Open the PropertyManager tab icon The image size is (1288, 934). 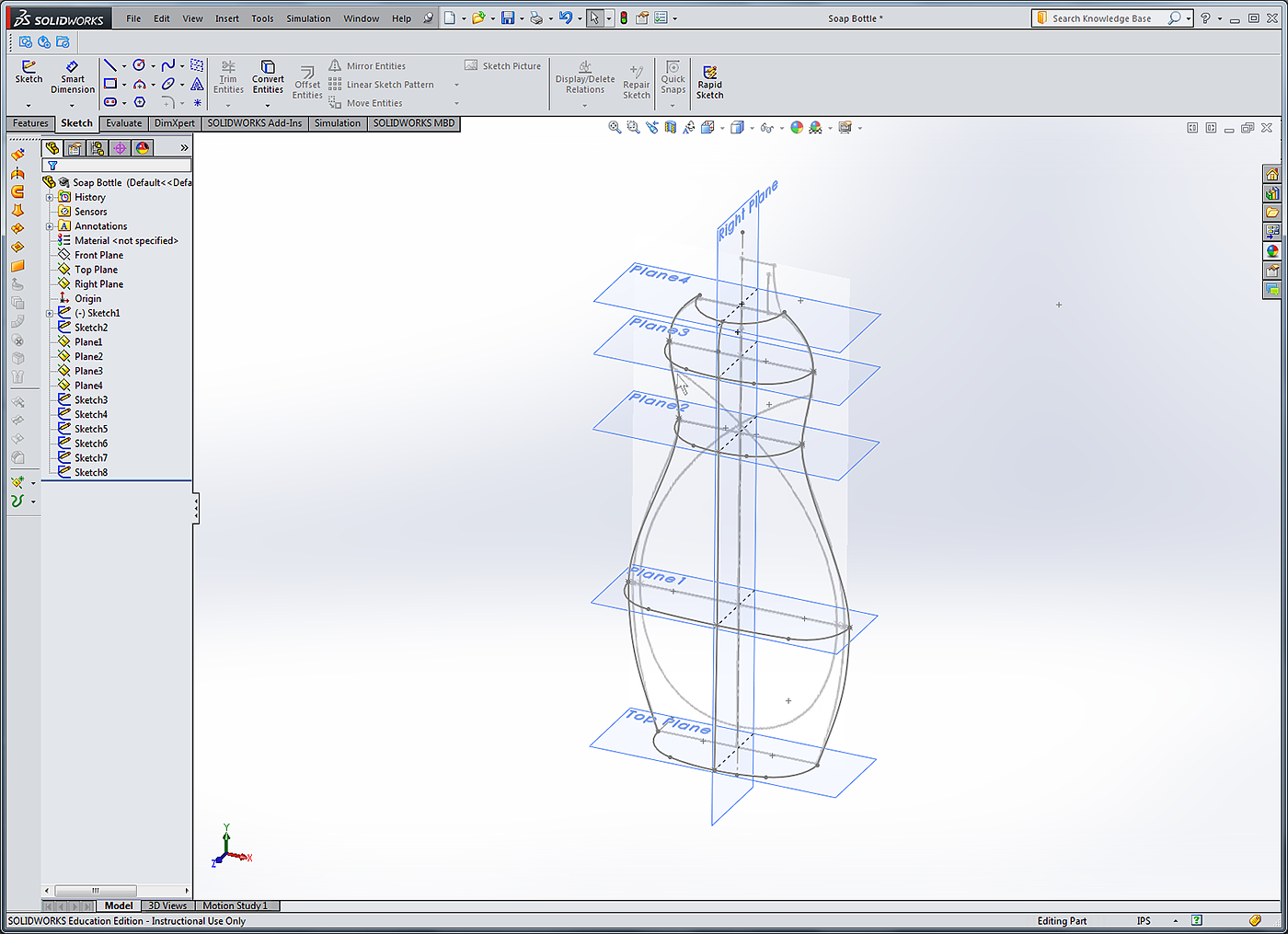click(75, 148)
